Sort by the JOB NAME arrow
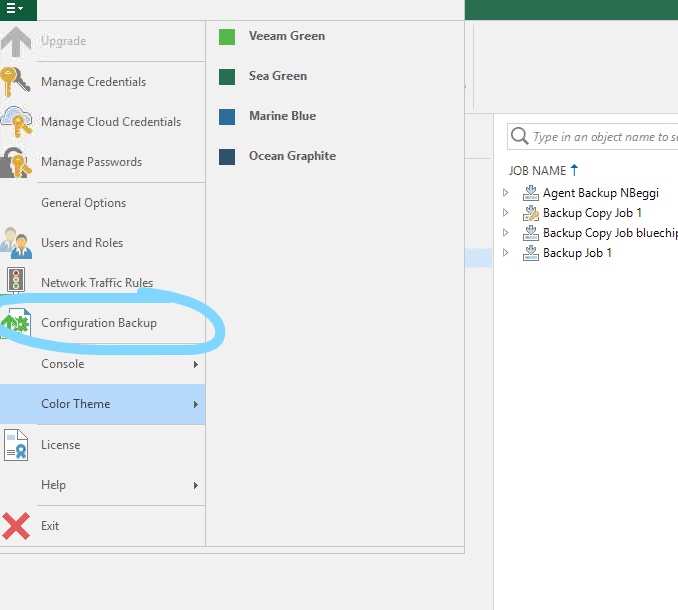The width and height of the screenshot is (678, 610). 574,170
